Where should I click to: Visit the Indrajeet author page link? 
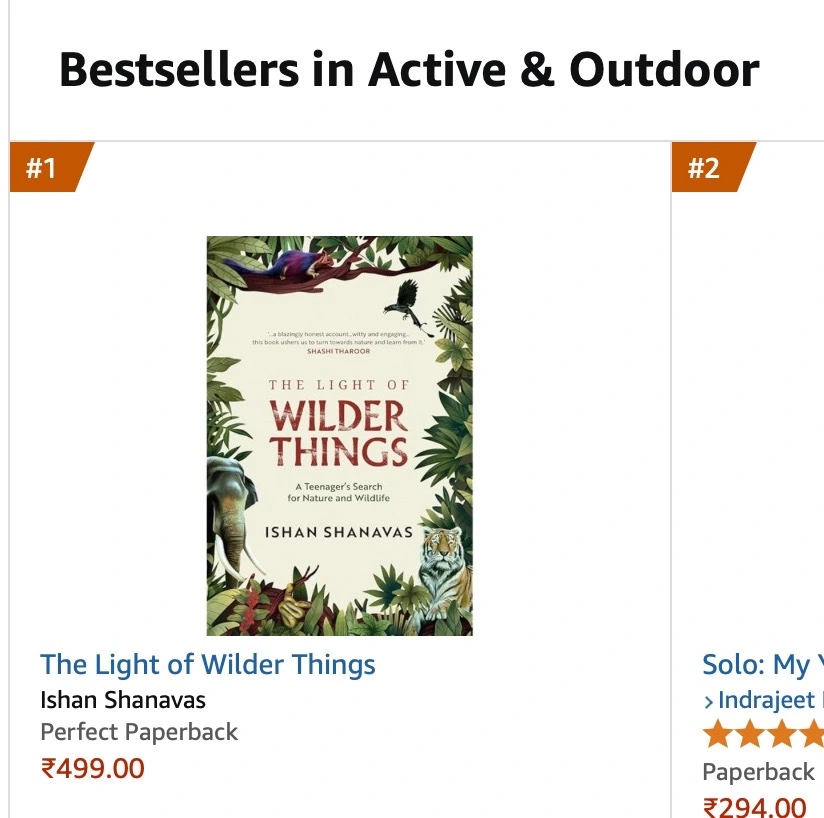click(770, 699)
